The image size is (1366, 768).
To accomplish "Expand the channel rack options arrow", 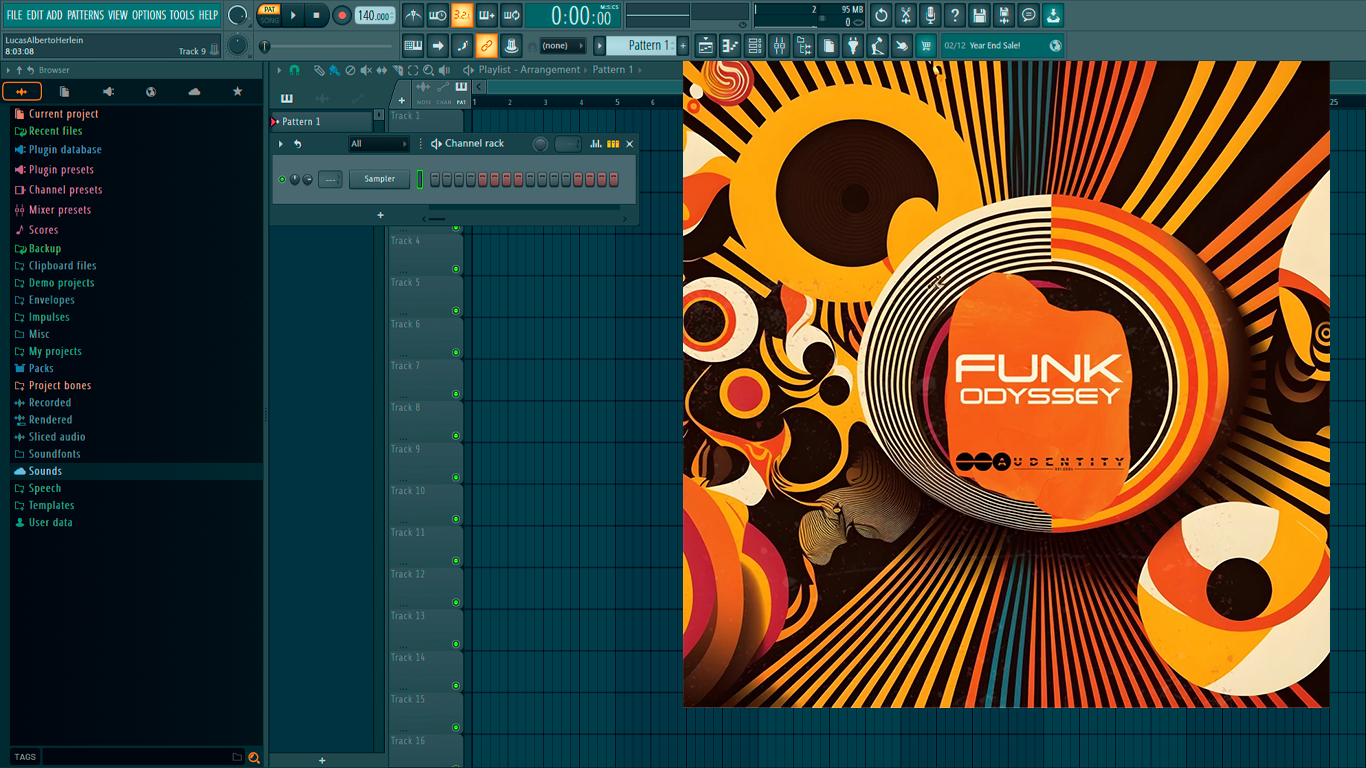I will pos(281,144).
